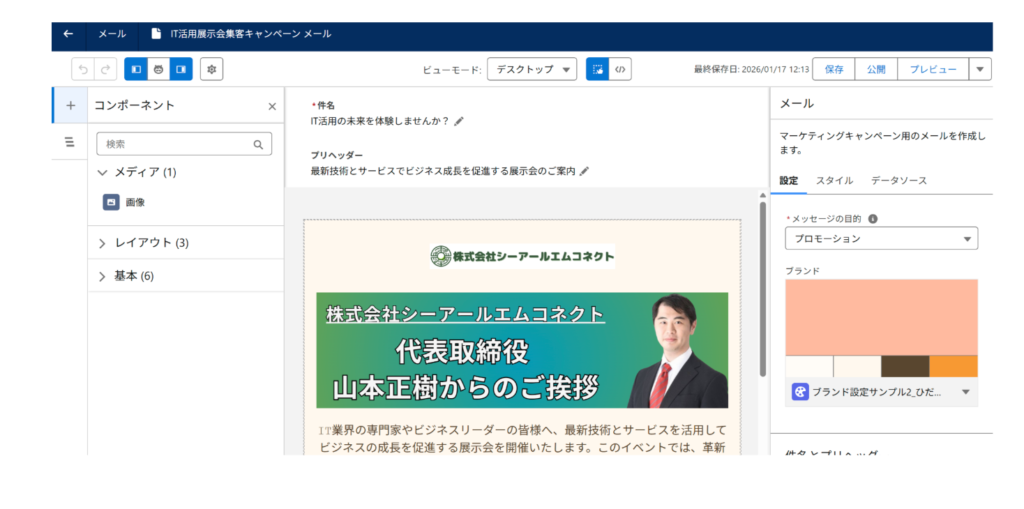Show info for メッセージの目的
Image resolution: width=1024 pixels, height=509 pixels.
click(873, 219)
